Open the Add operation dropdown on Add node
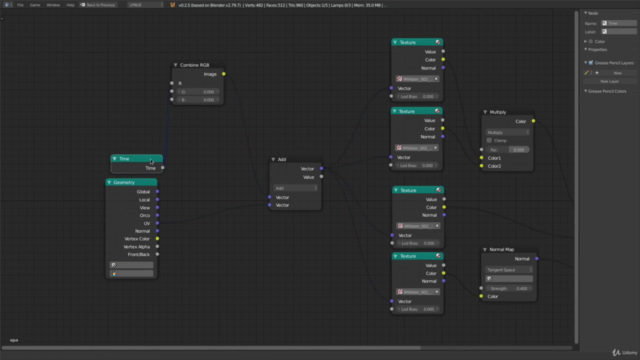640x360 pixels. (x=296, y=188)
